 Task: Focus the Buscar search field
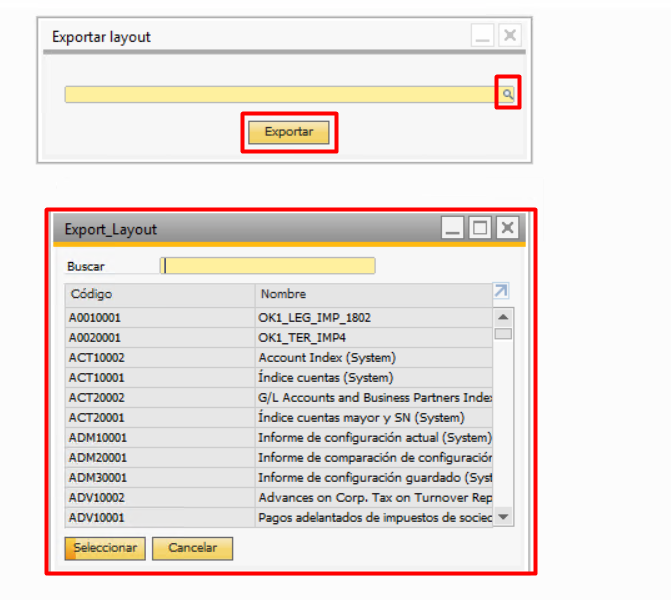point(268,266)
